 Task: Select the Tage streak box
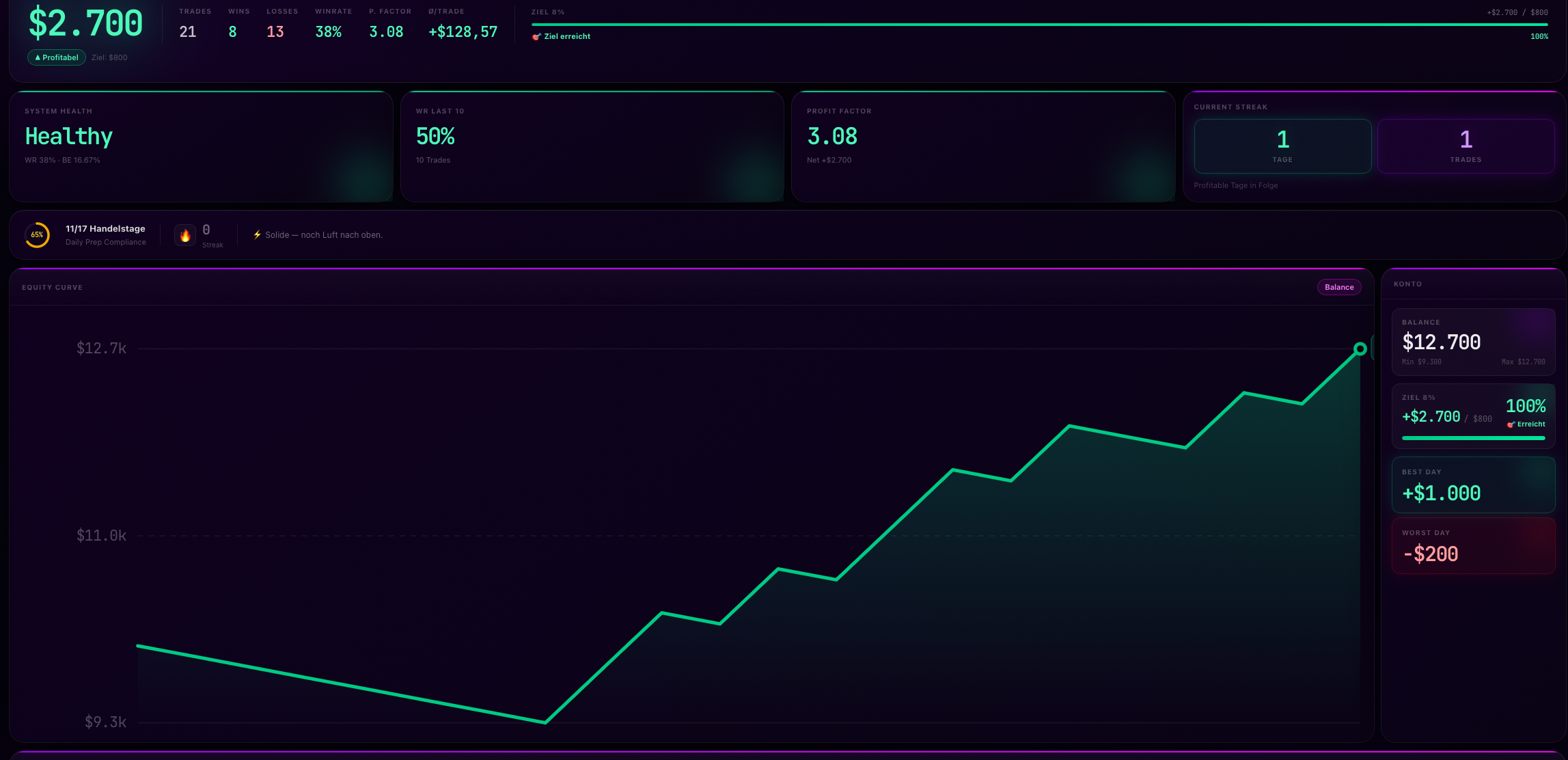1282,146
